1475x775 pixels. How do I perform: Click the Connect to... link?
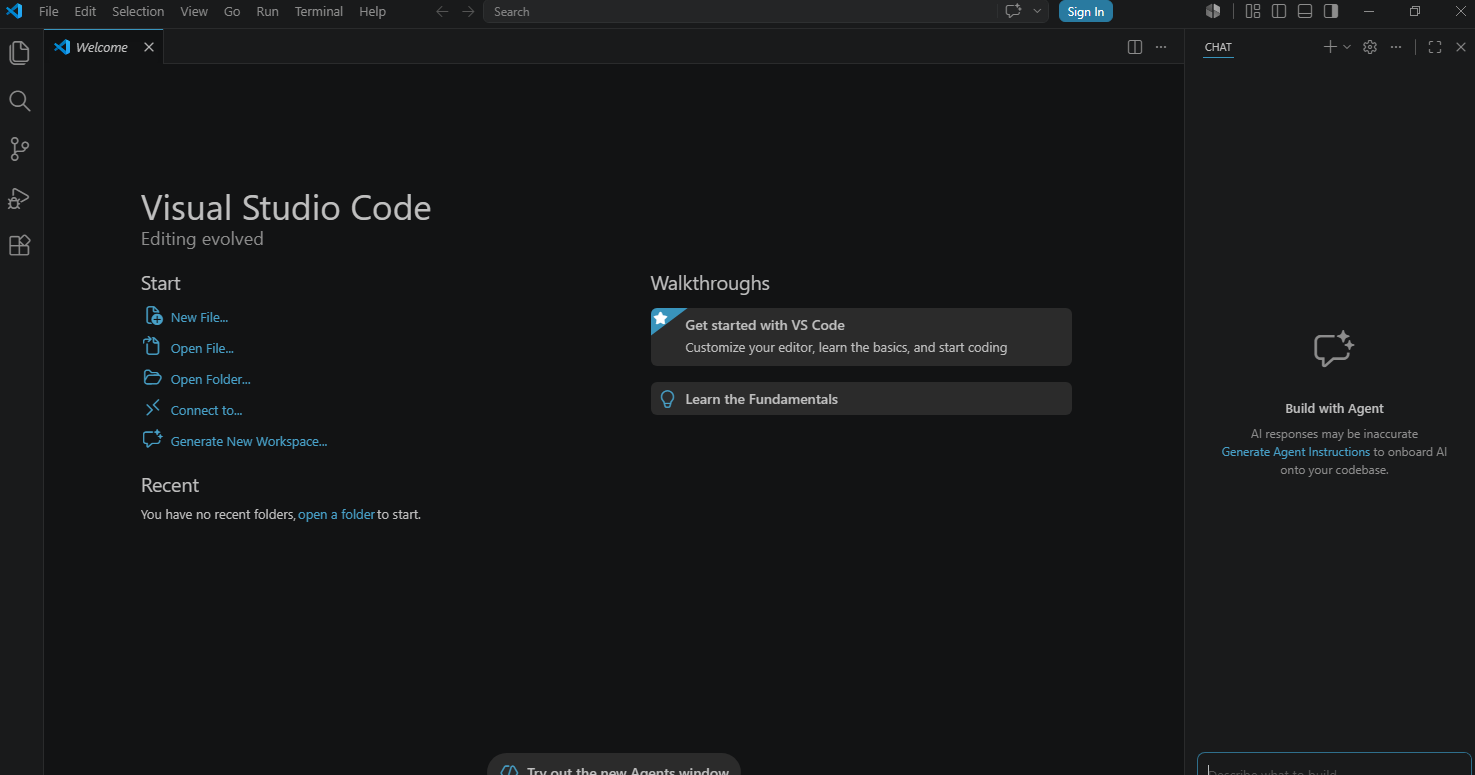[207, 410]
